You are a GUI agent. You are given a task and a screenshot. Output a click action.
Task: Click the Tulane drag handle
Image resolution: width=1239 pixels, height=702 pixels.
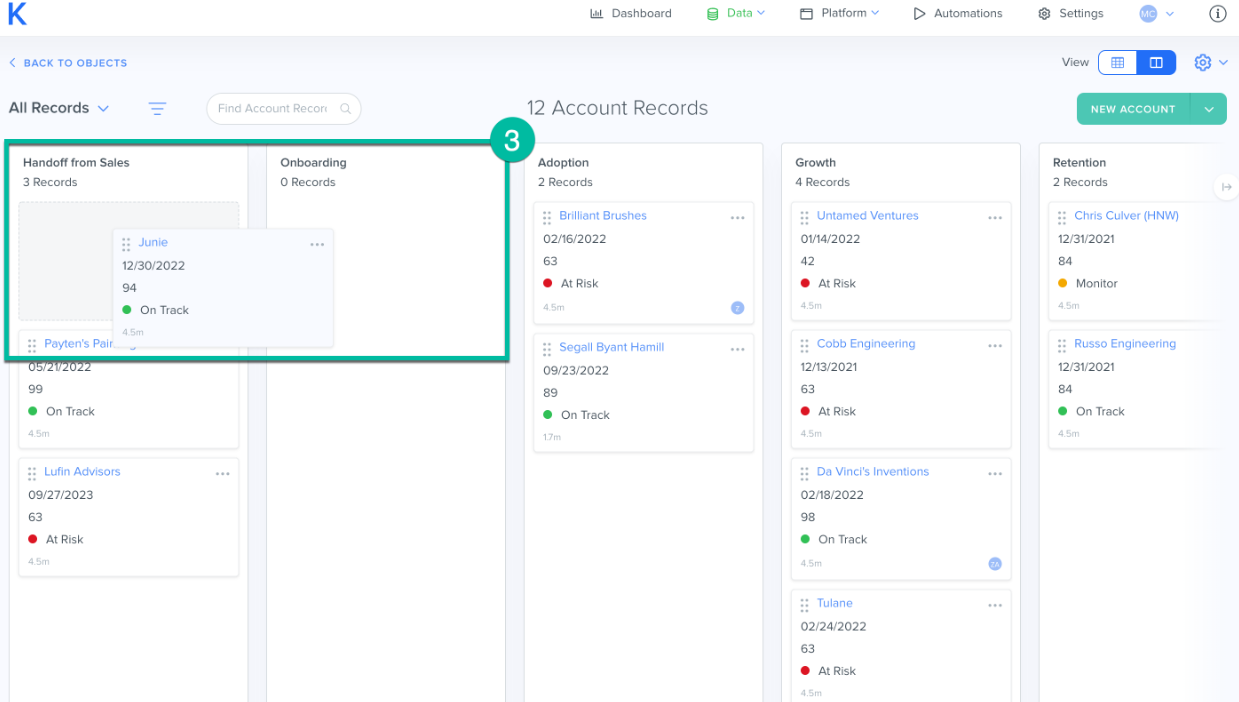tap(805, 605)
